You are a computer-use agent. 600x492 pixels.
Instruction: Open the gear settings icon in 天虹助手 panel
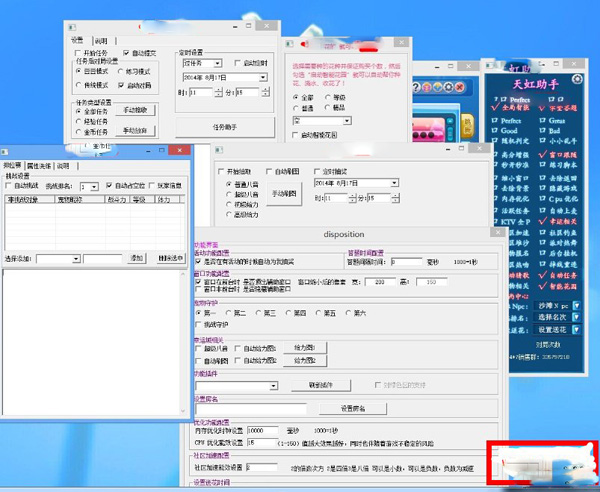coord(577,79)
